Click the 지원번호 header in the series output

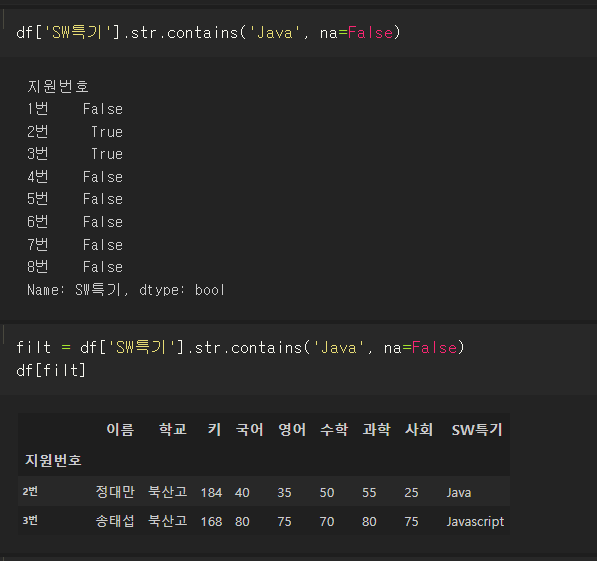(58, 86)
